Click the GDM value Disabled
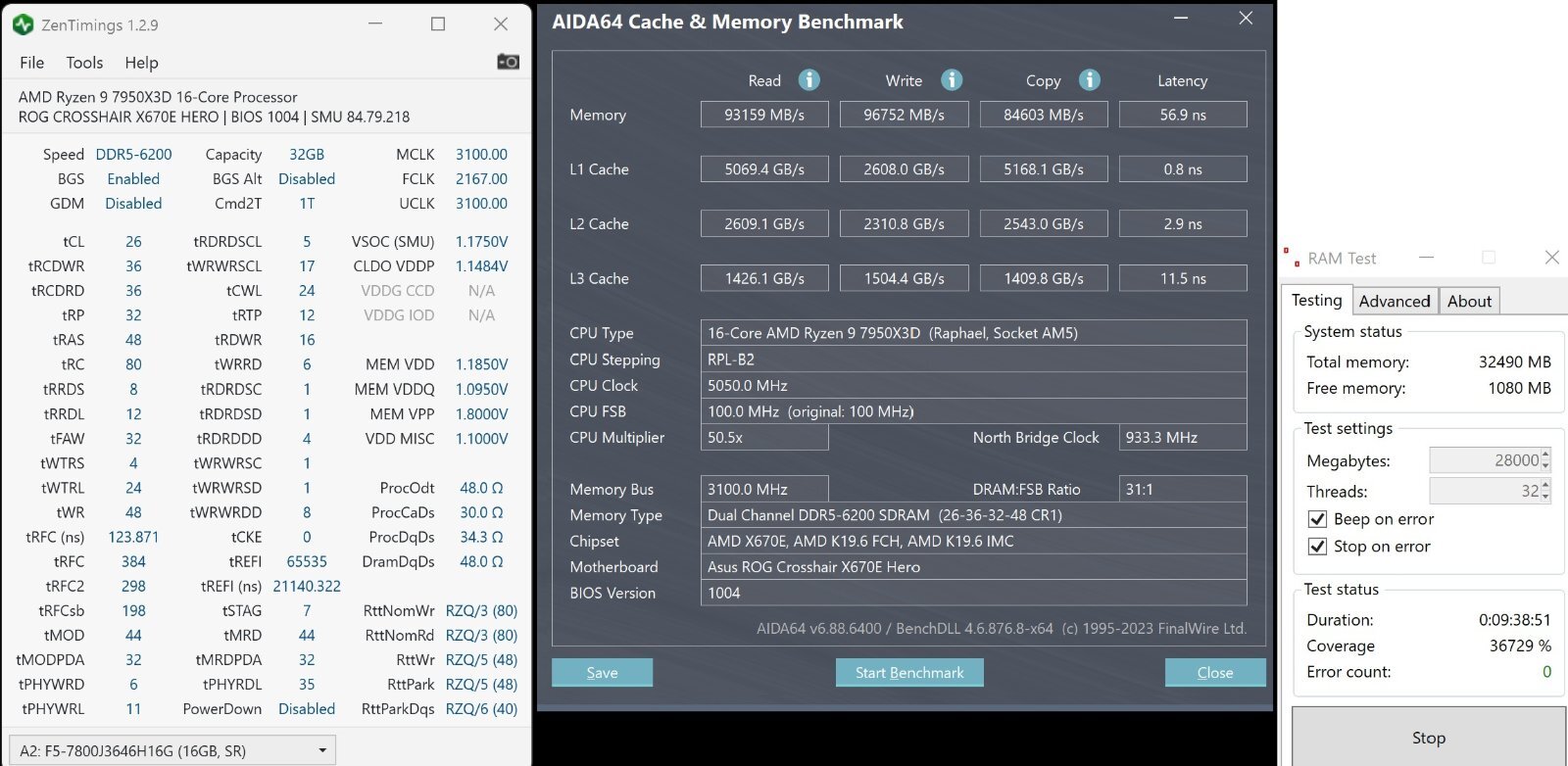 [x=133, y=204]
